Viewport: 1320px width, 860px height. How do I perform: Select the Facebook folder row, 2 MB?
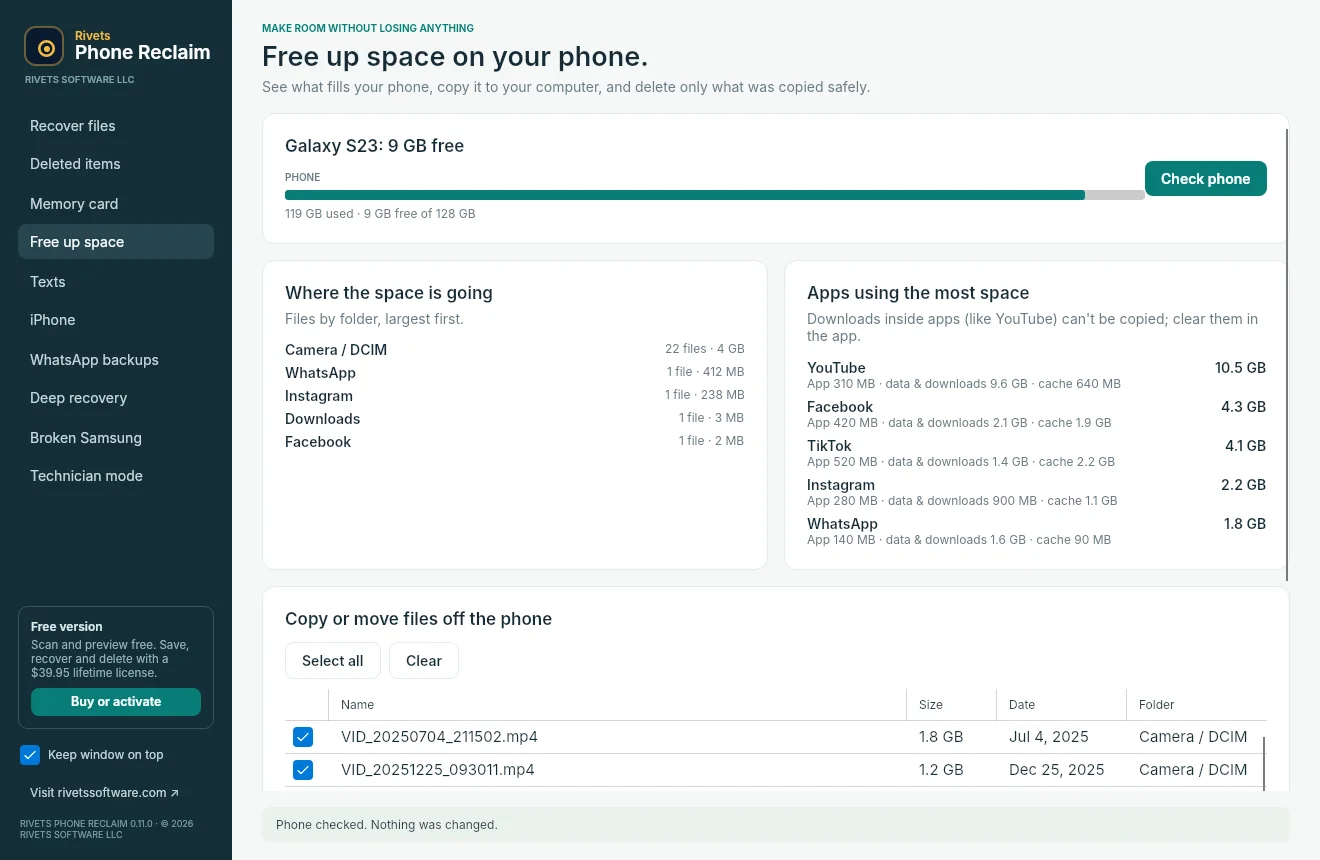[x=515, y=442]
